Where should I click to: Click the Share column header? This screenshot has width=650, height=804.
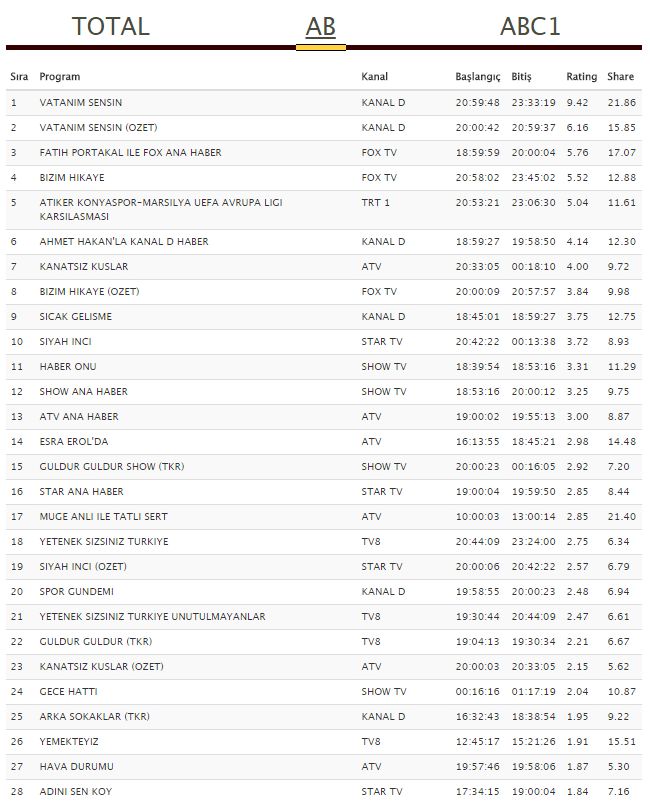coord(620,77)
